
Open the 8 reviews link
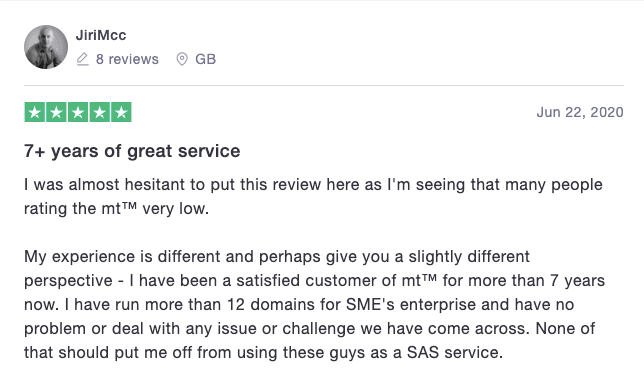pos(127,59)
